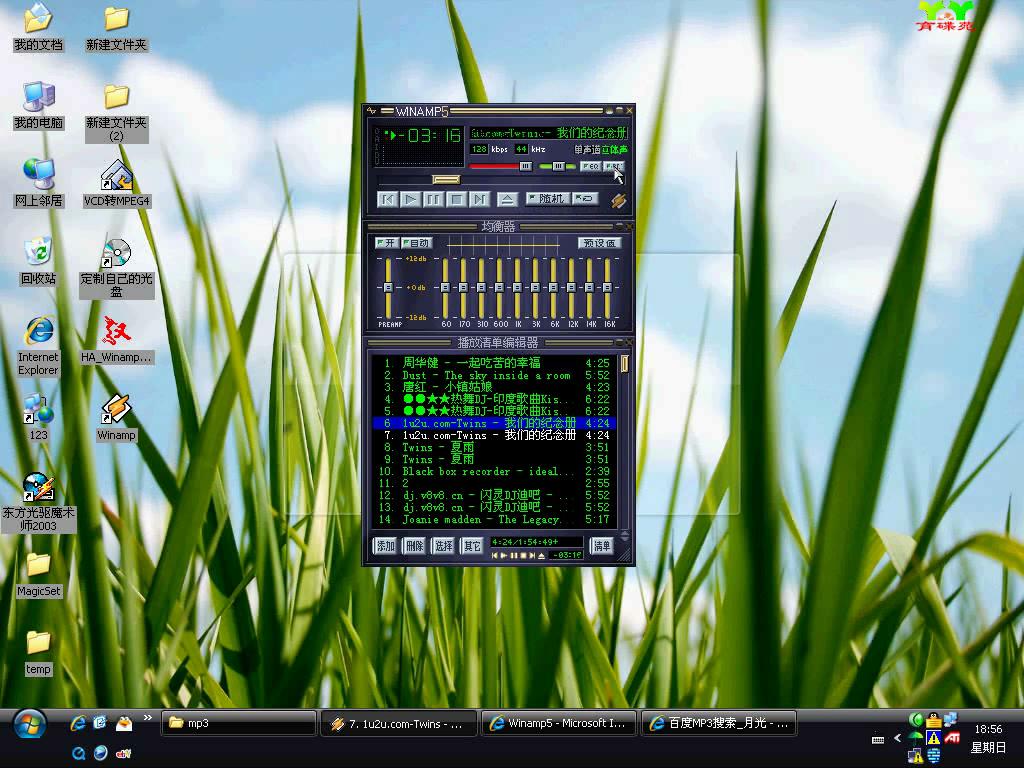The height and width of the screenshot is (768, 1024).
Task: Open Winamp main menu icon in title bar
Action: 372,111
